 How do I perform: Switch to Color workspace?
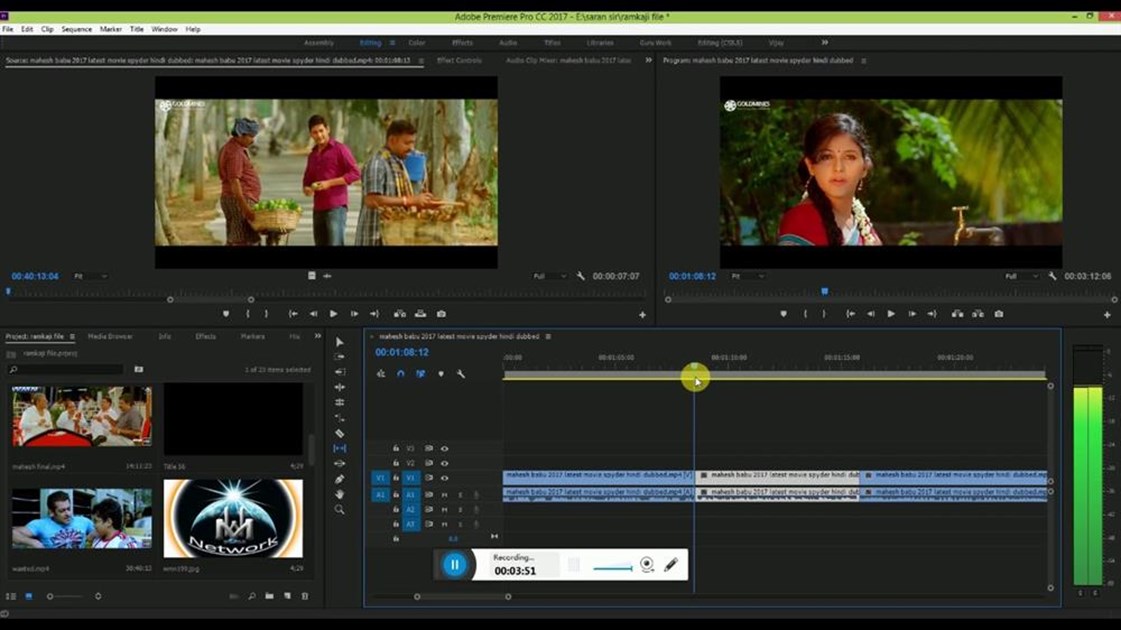(x=417, y=43)
